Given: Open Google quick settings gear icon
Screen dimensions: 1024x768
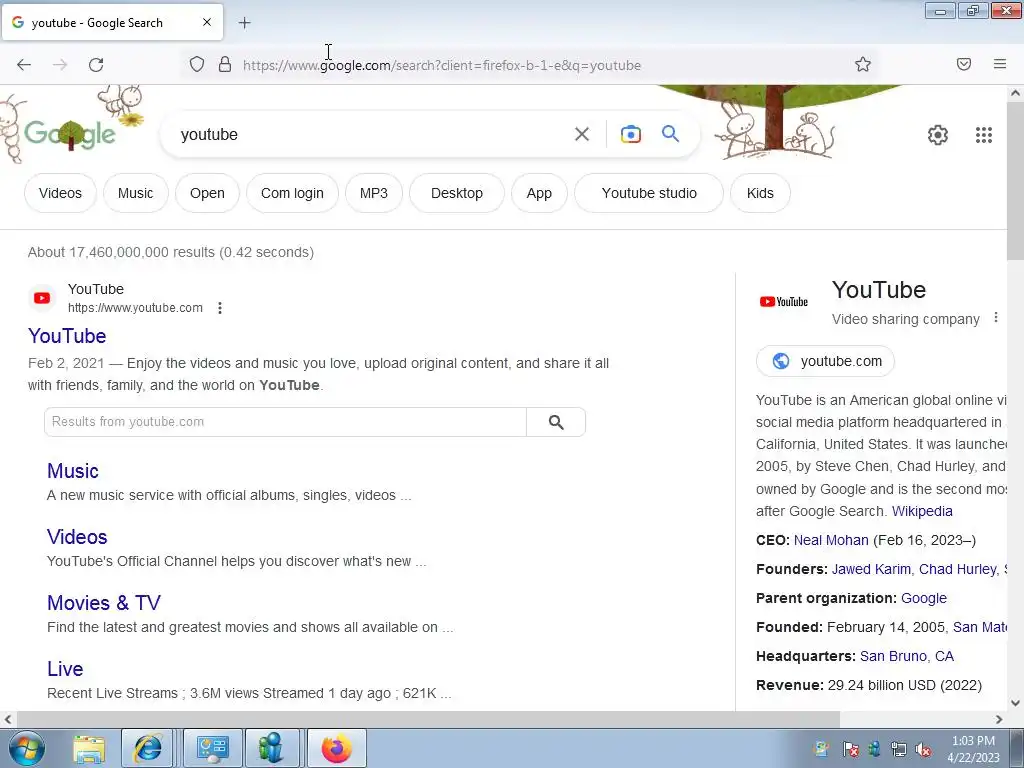Looking at the screenshot, I should (938, 135).
